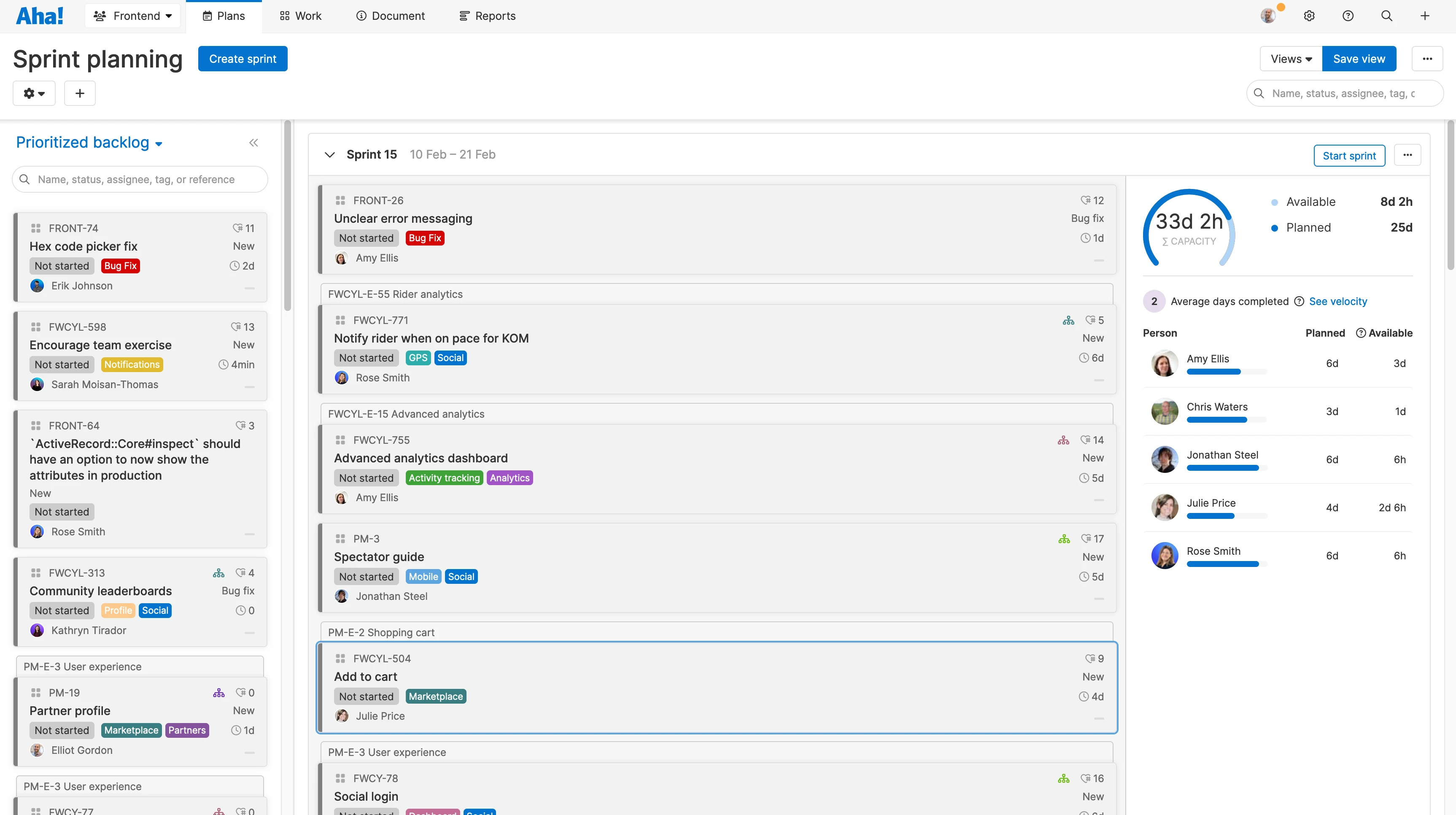This screenshot has height=815, width=1456.
Task: Click the See velocity link
Action: coord(1337,301)
